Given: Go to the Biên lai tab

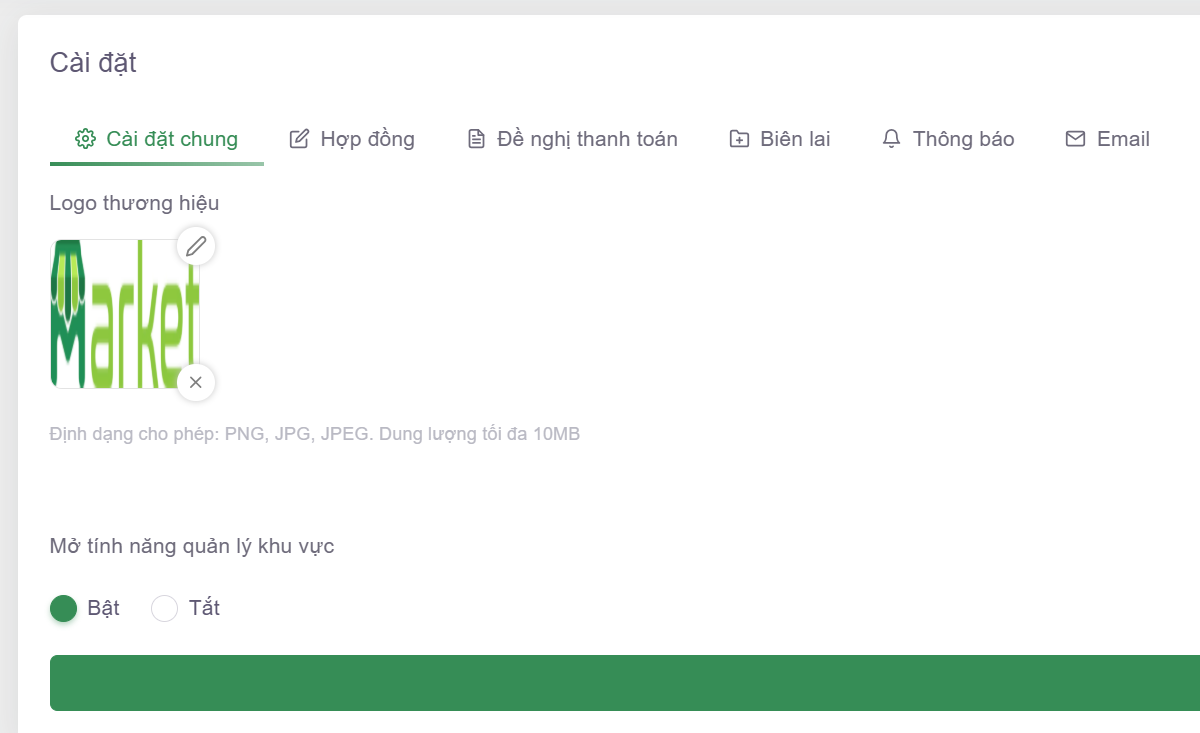Looking at the screenshot, I should pyautogui.click(x=795, y=139).
